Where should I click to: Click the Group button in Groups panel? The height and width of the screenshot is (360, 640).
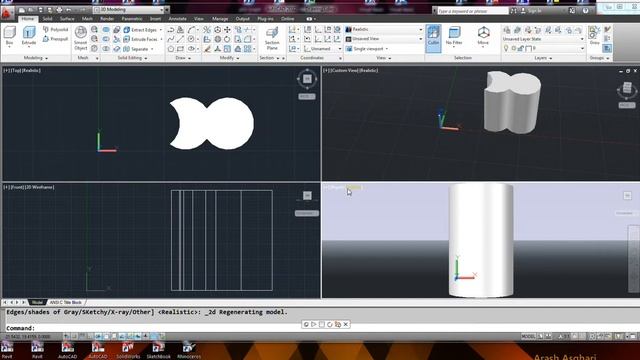point(594,36)
